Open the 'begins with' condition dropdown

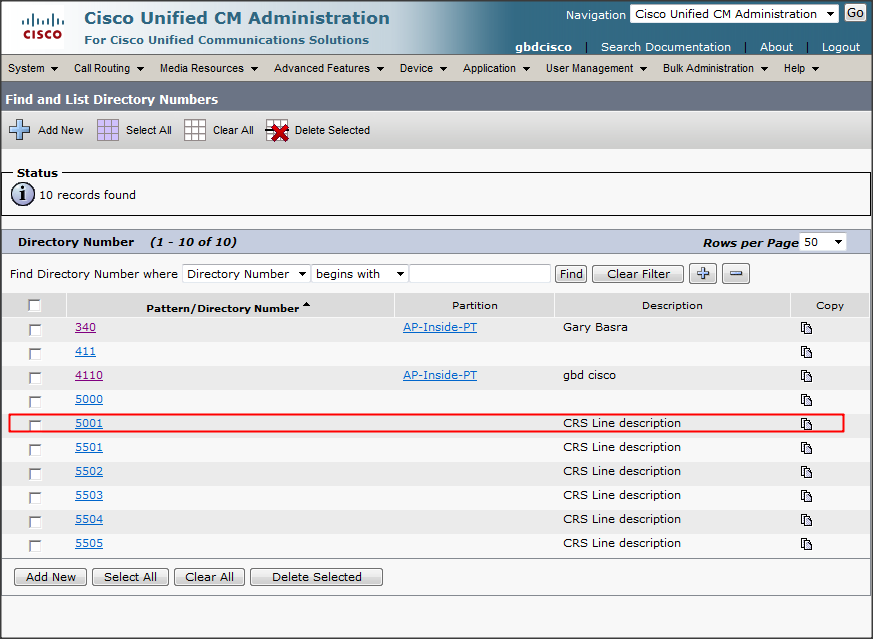click(x=360, y=274)
